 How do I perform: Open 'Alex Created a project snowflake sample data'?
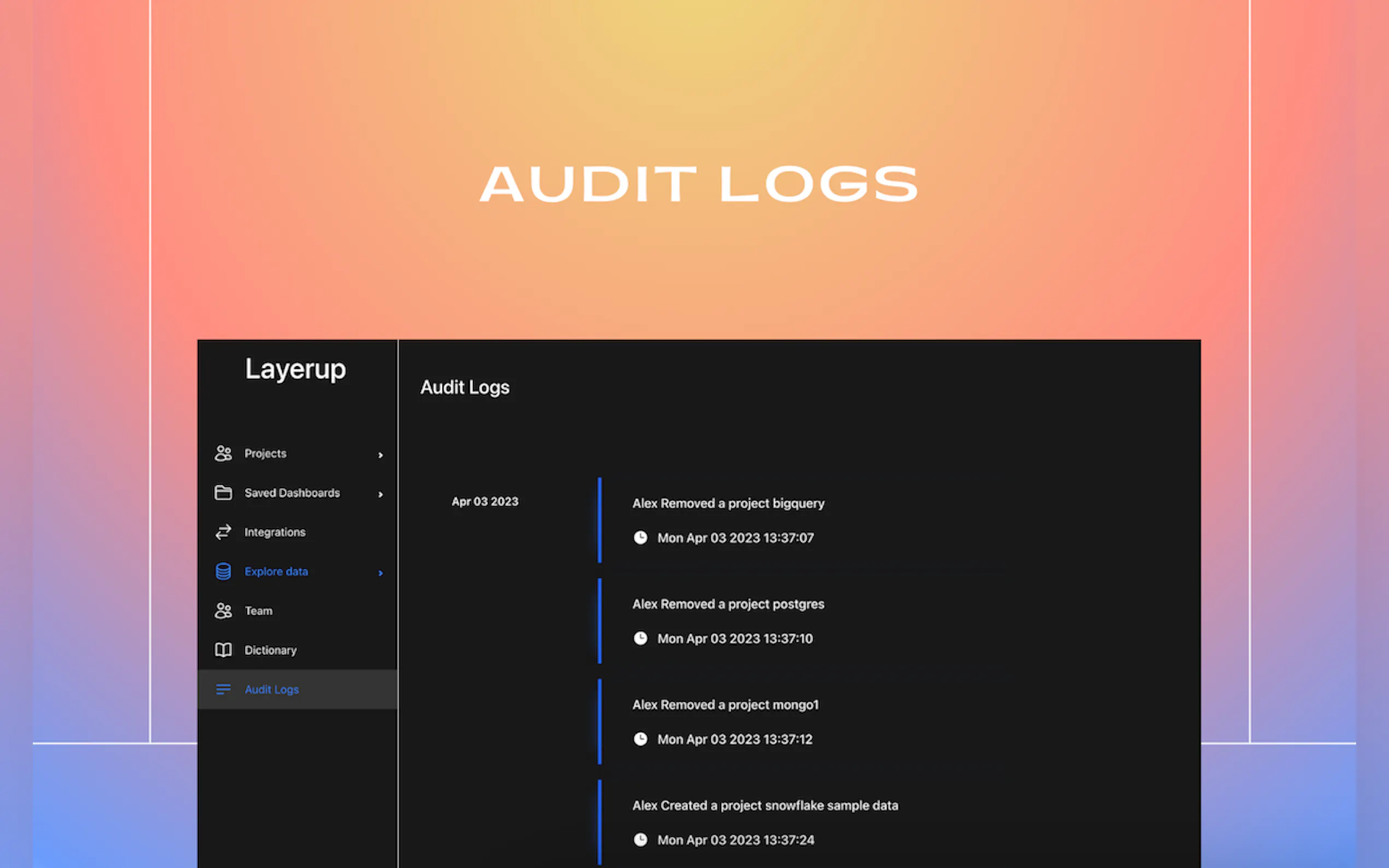click(x=765, y=806)
